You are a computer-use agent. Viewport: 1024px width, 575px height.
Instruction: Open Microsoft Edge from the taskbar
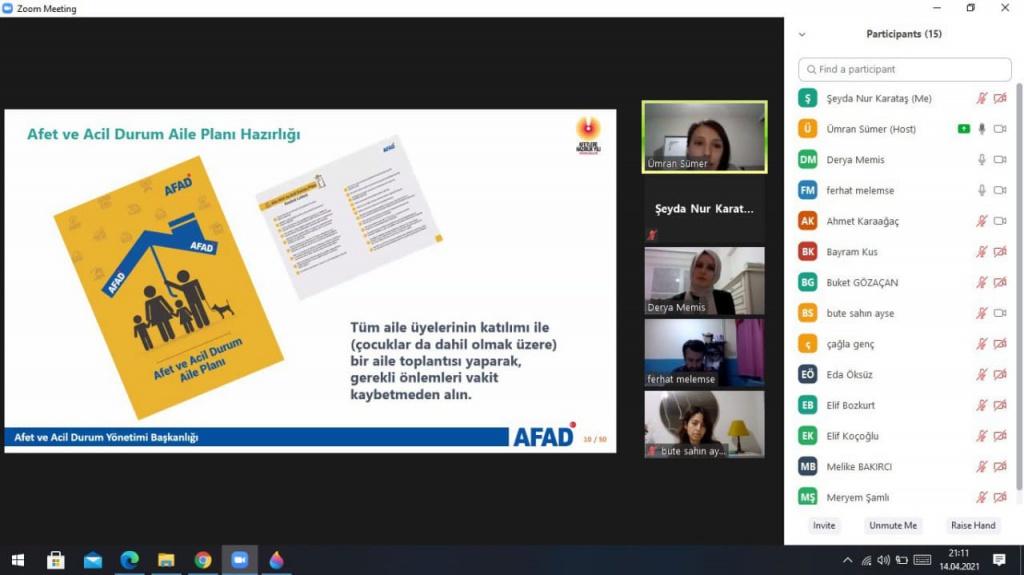pos(129,560)
